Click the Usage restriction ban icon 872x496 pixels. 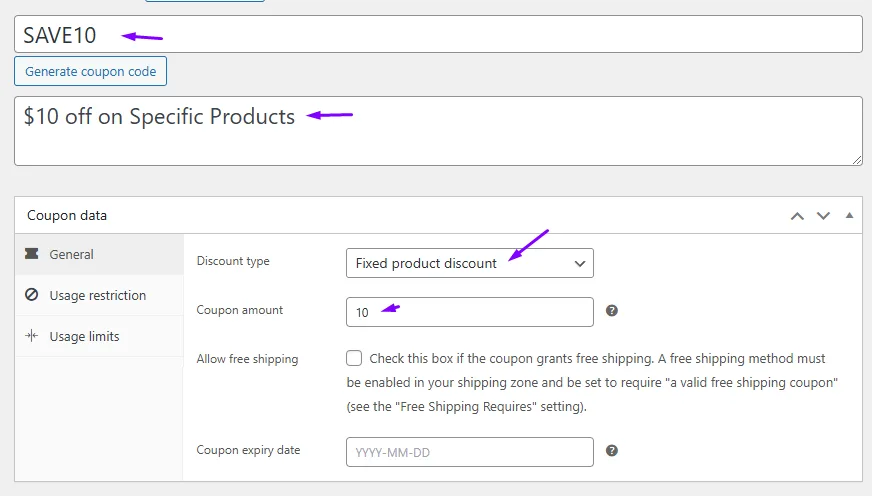(x=32, y=295)
